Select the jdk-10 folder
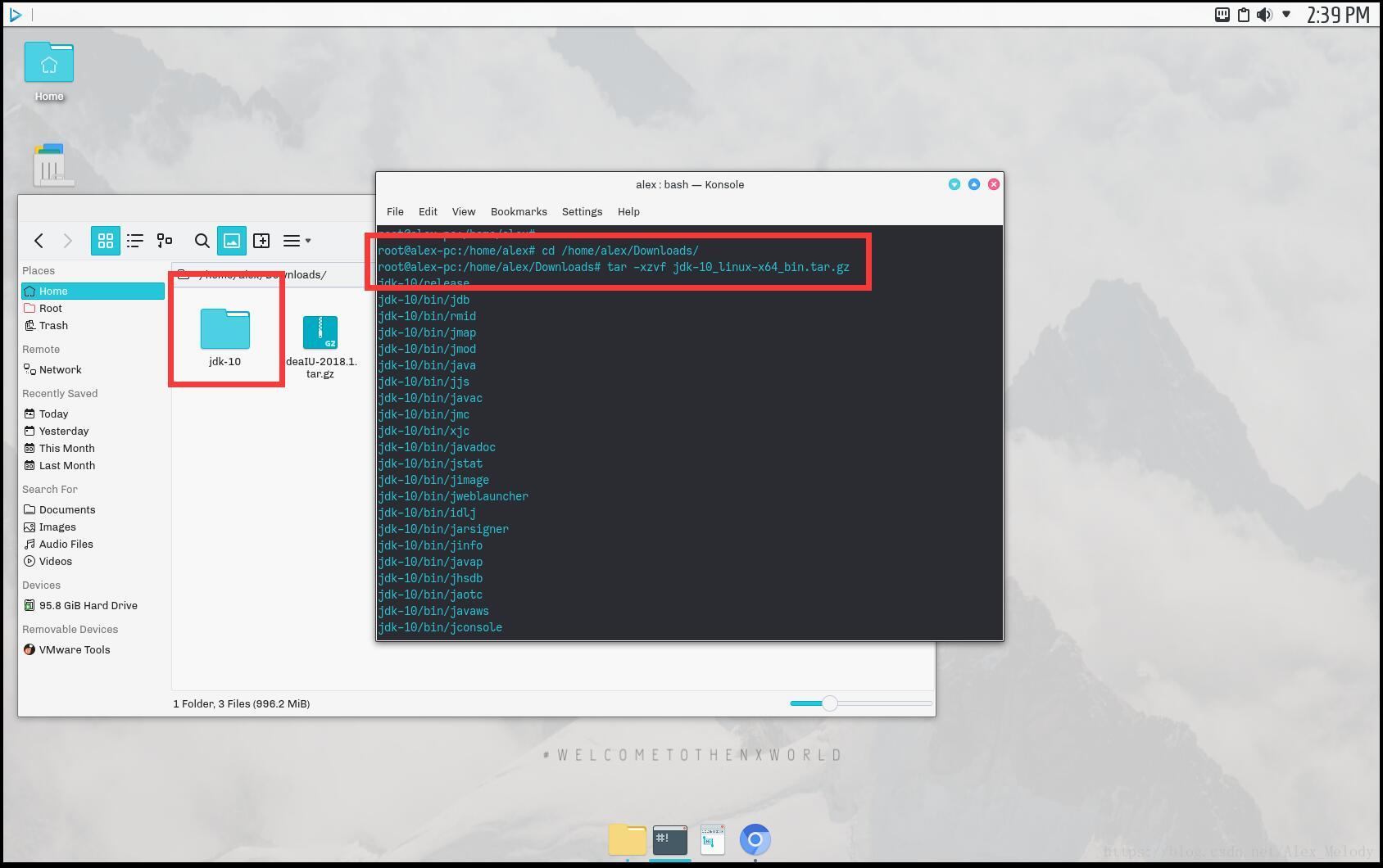The image size is (1383, 868). pyautogui.click(x=224, y=337)
